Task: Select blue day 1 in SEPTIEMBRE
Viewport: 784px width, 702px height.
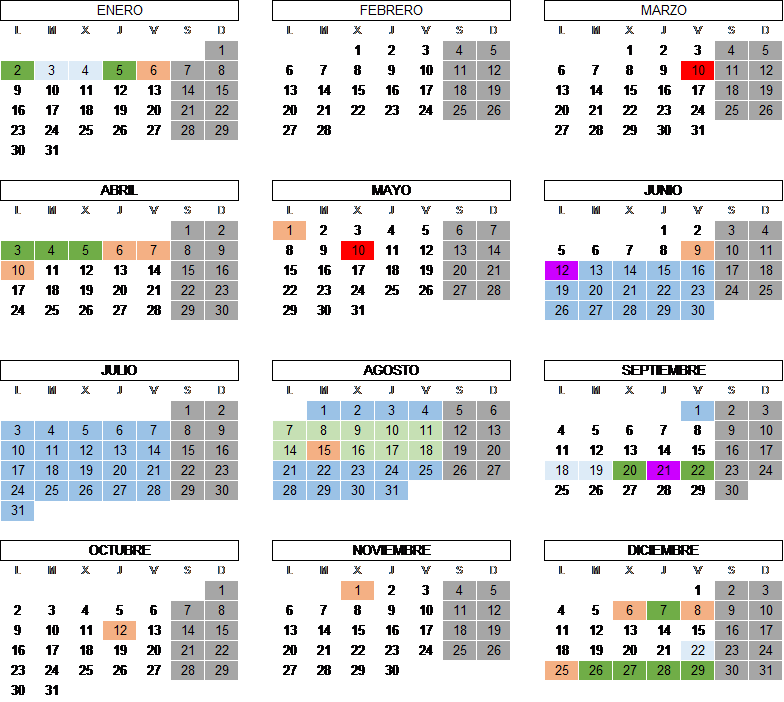Action: tap(698, 410)
